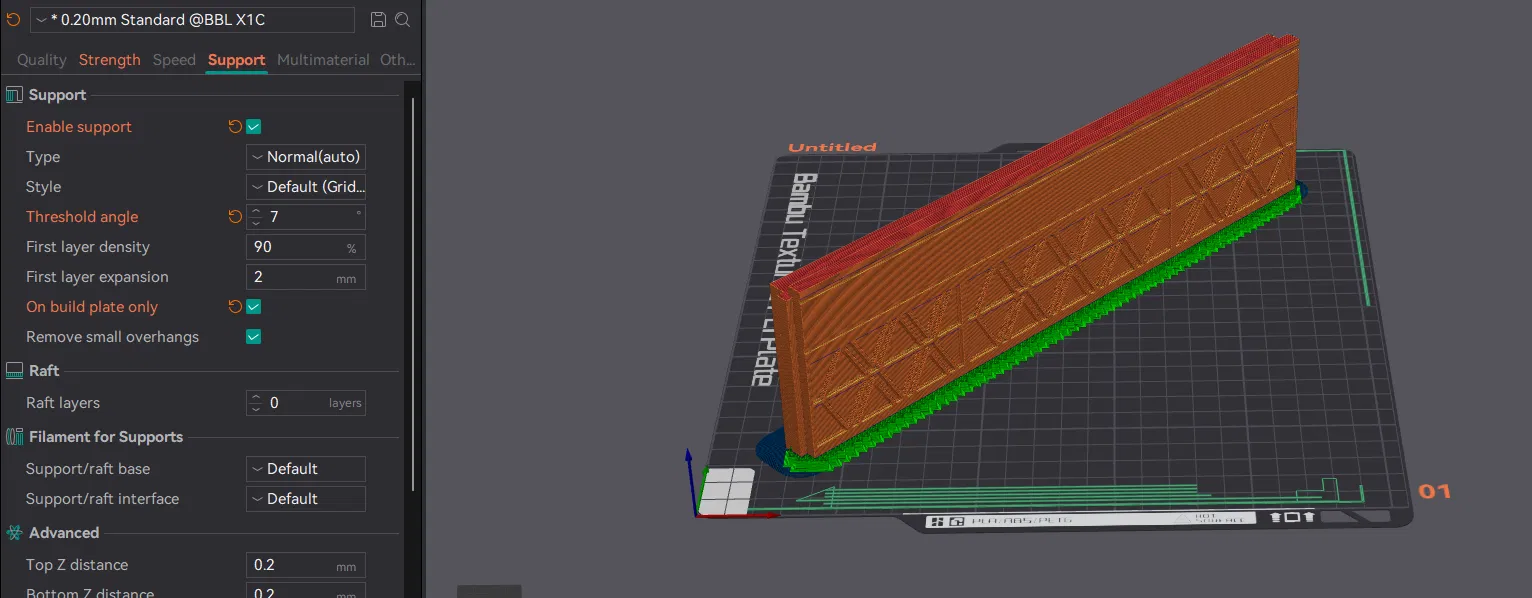The width and height of the screenshot is (1532, 598).
Task: Open the Support/raft base filament dropdown
Action: click(306, 469)
